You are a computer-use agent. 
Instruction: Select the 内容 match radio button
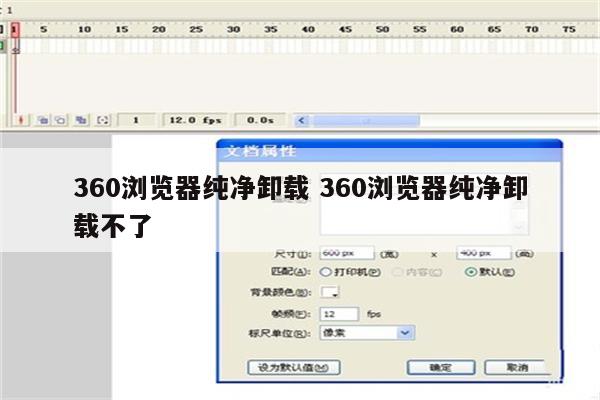398,272
